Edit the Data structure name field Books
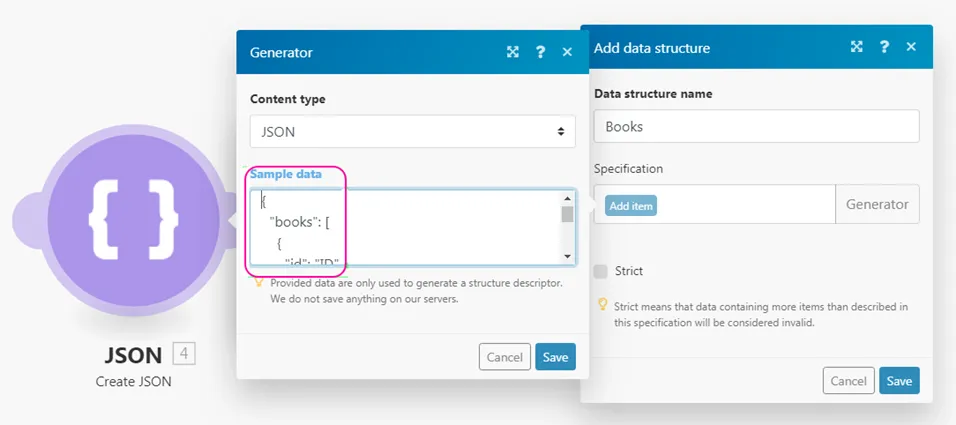The height and width of the screenshot is (425, 956). 756,126
